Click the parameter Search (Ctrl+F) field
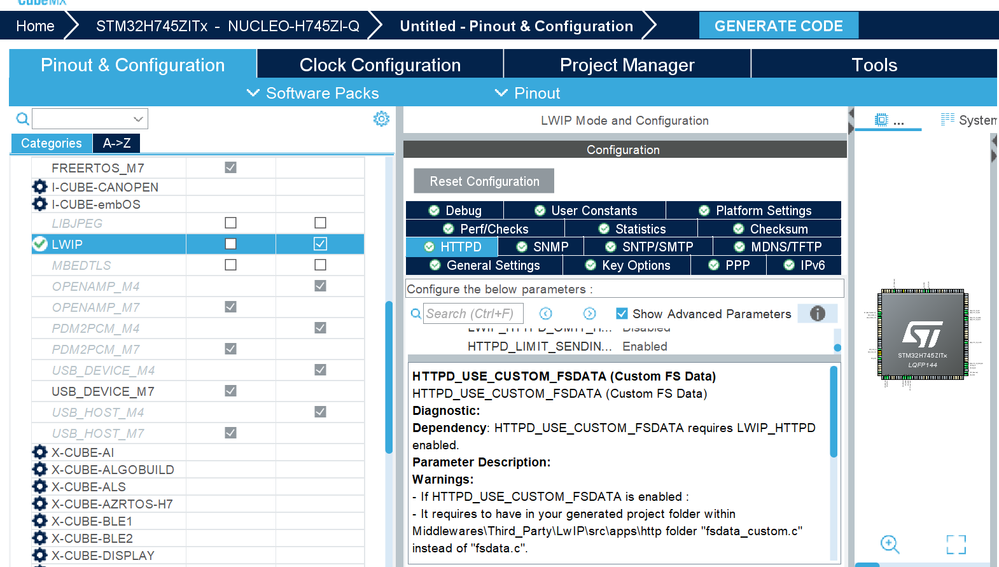The width and height of the screenshot is (999, 567). click(473, 313)
